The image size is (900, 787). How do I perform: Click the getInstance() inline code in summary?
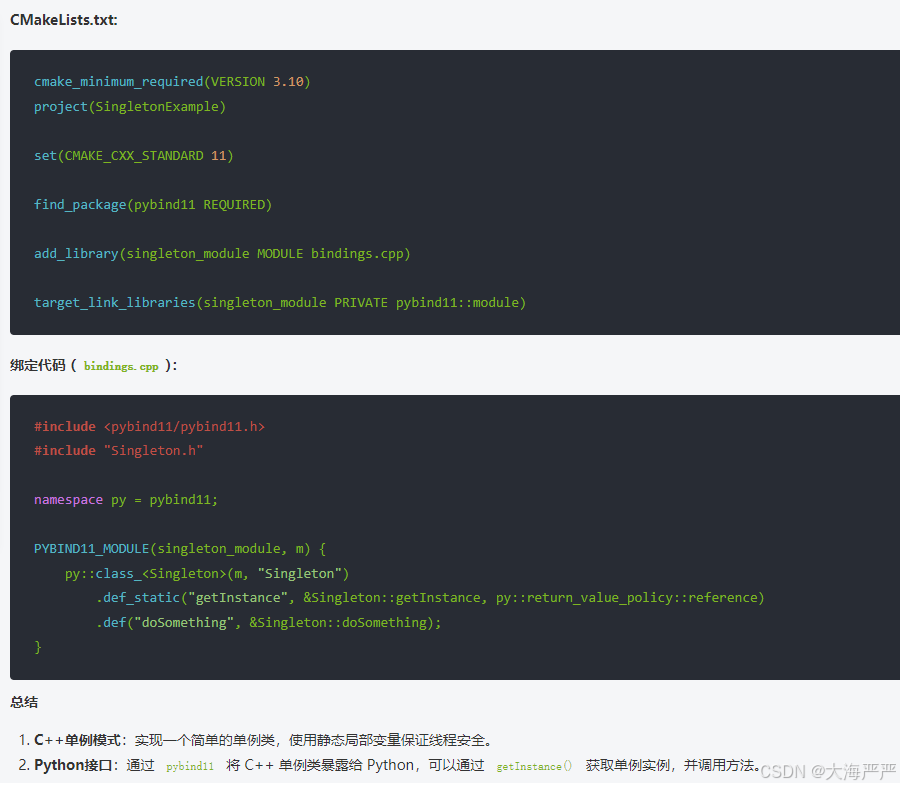[533, 765]
